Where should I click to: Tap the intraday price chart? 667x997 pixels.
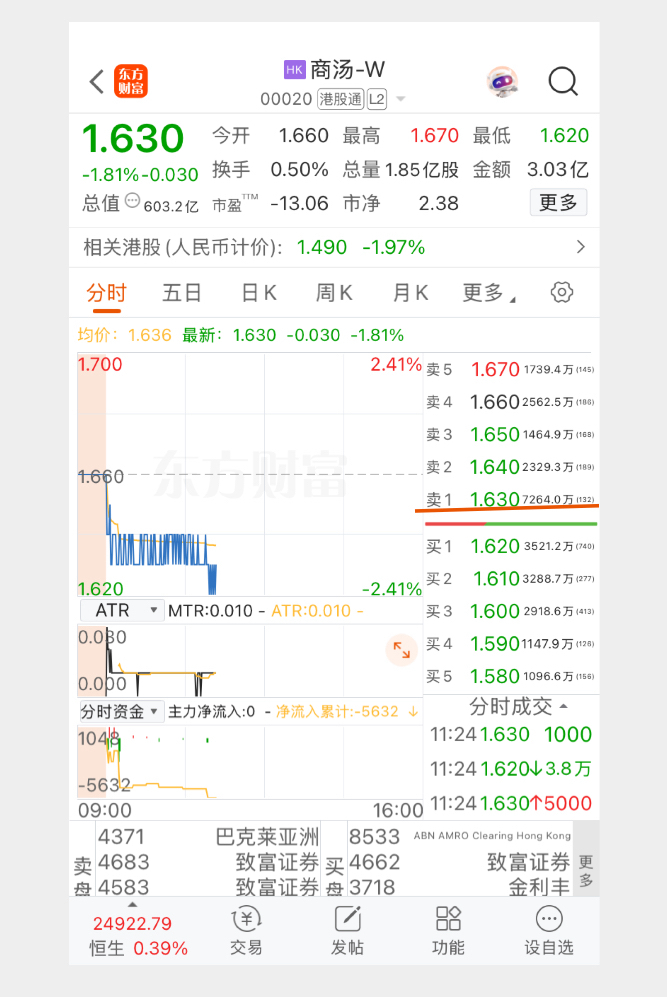coord(250,475)
